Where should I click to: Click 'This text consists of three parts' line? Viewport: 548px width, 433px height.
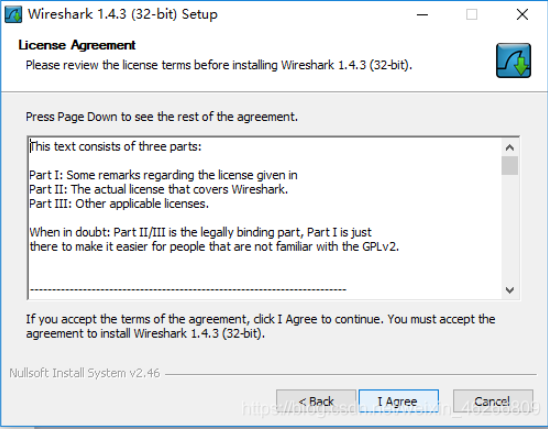point(116,146)
